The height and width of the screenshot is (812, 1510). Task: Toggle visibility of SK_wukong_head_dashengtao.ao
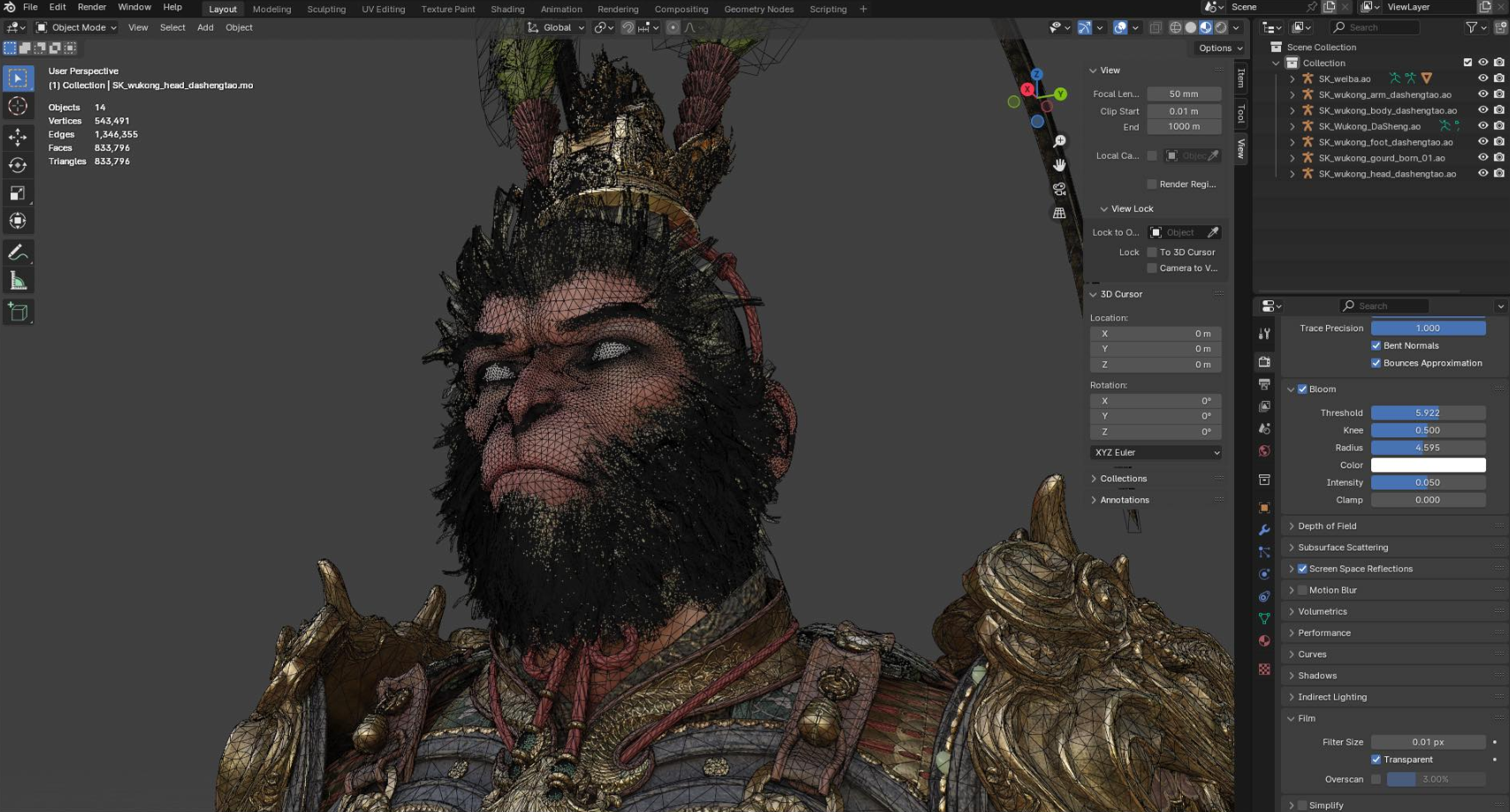click(x=1483, y=173)
